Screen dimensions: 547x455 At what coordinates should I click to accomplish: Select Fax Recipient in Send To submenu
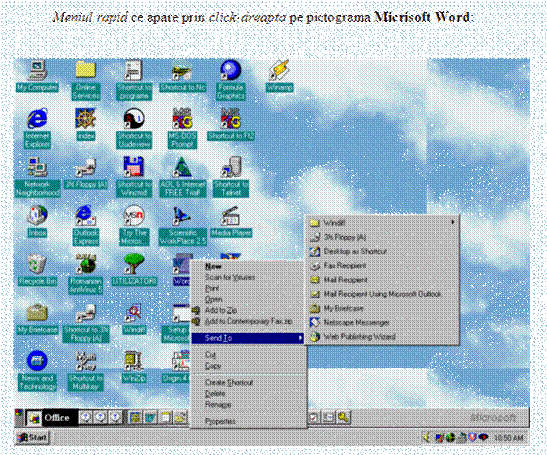point(382,266)
